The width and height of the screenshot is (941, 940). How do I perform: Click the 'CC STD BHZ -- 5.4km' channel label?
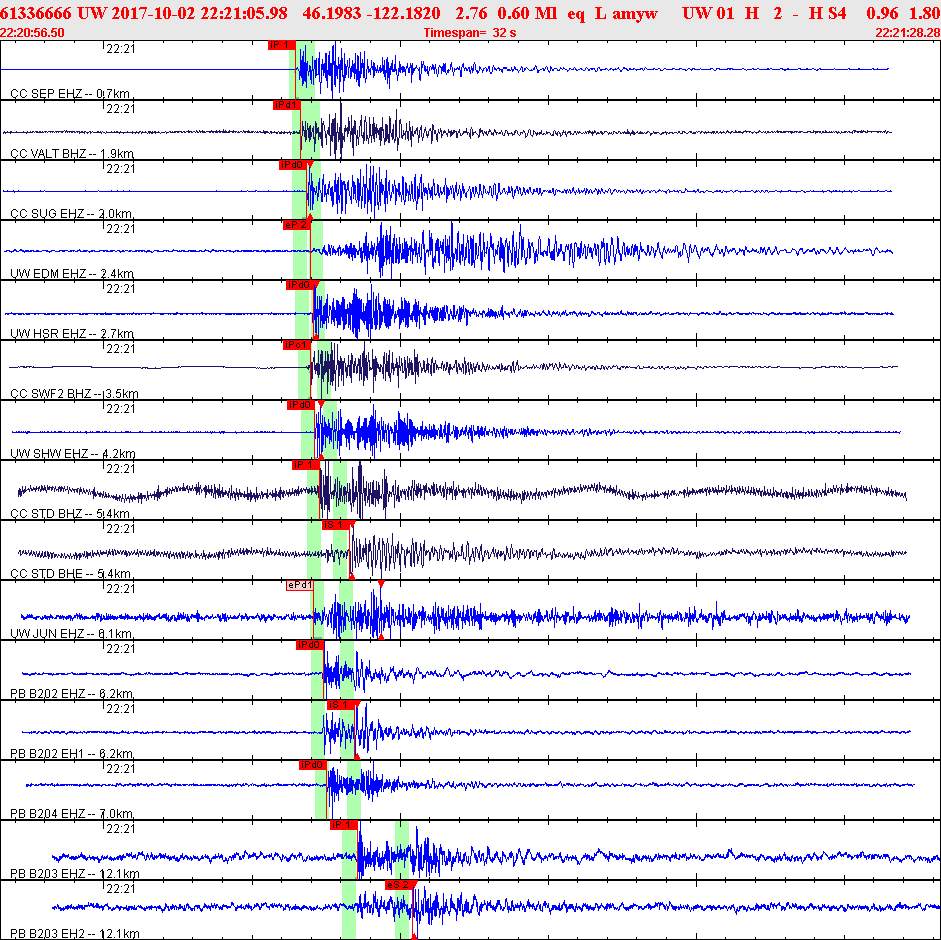pos(70,514)
